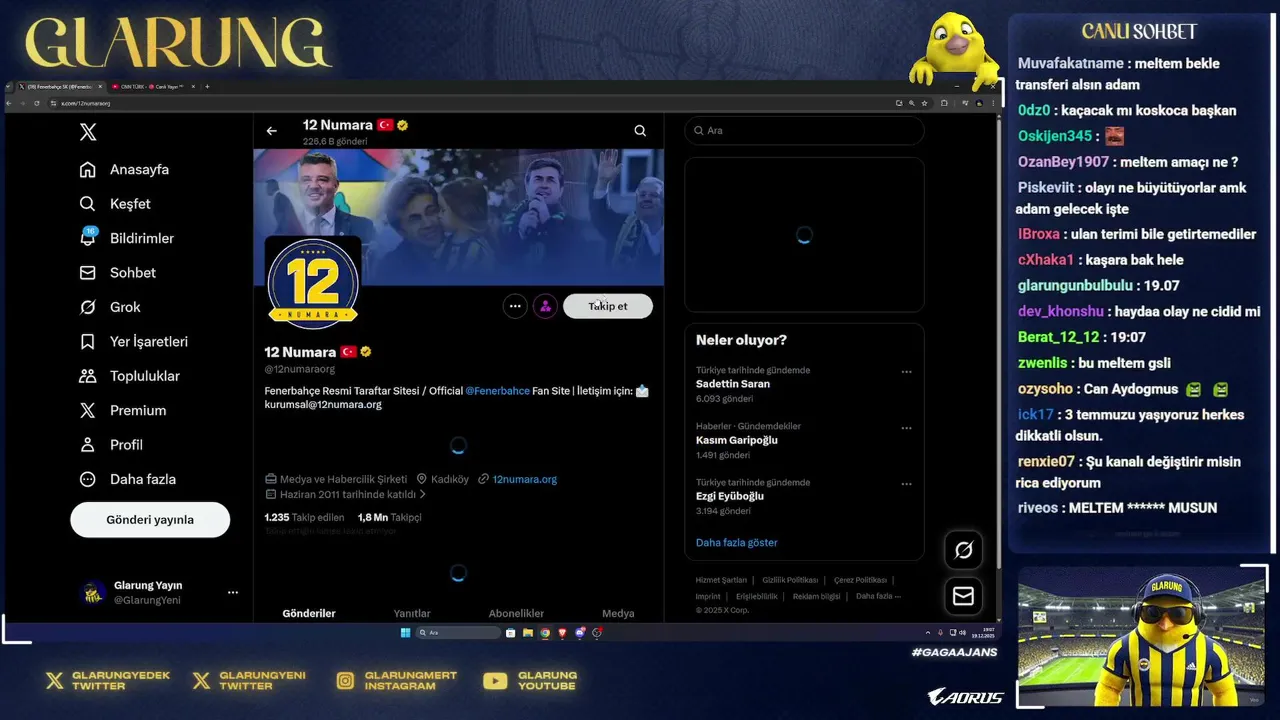Open the 1,8 Mn Takipçi list

(x=390, y=518)
